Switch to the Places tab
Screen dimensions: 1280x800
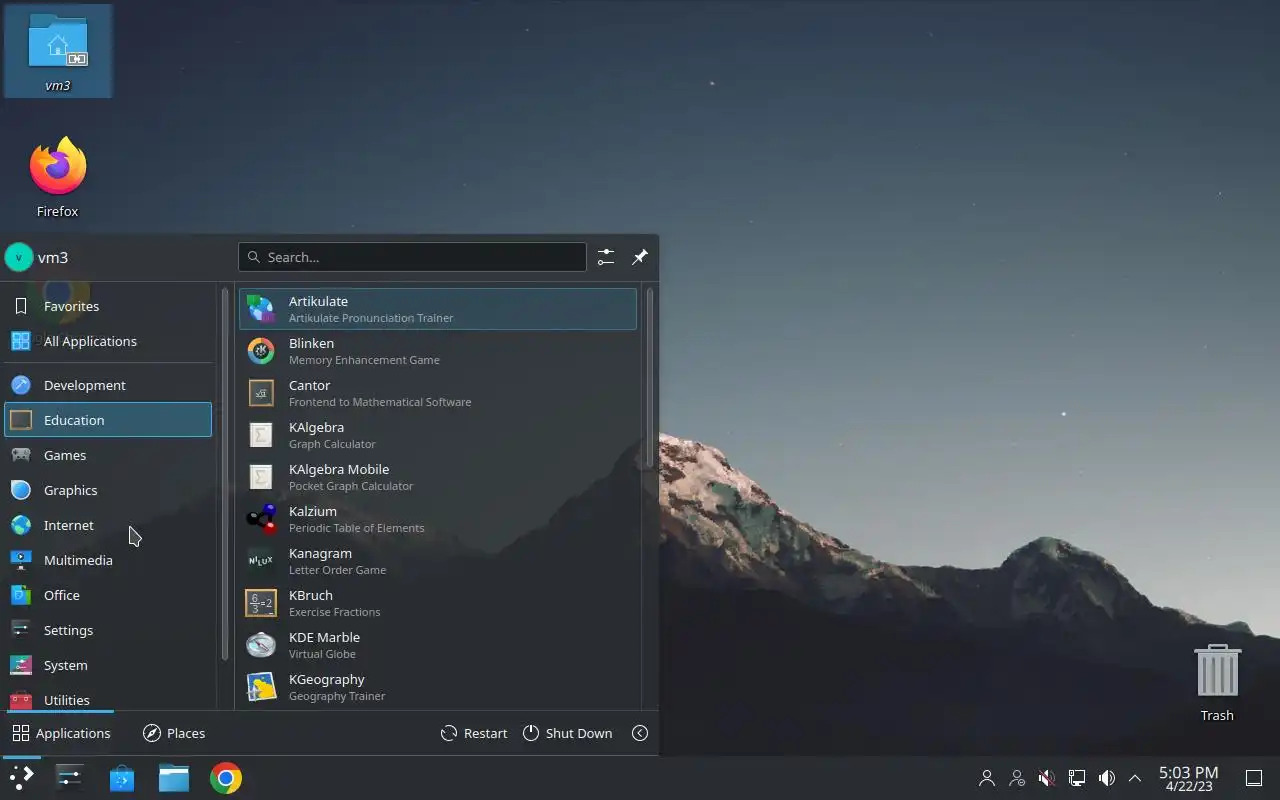[x=174, y=733]
